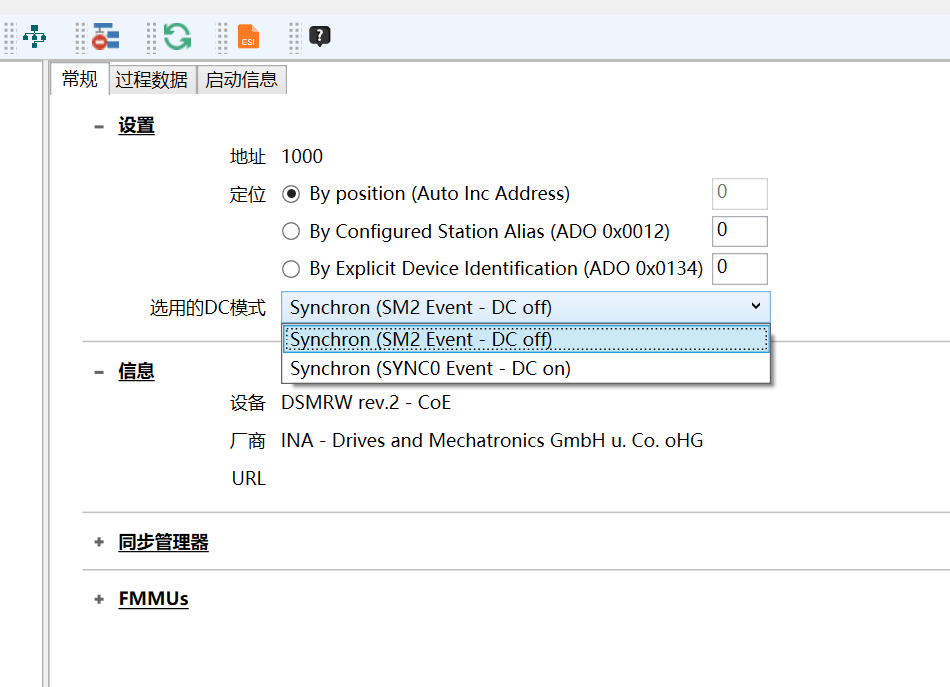The image size is (950, 687).
Task: Click the network topology tree icon
Action: [35, 38]
